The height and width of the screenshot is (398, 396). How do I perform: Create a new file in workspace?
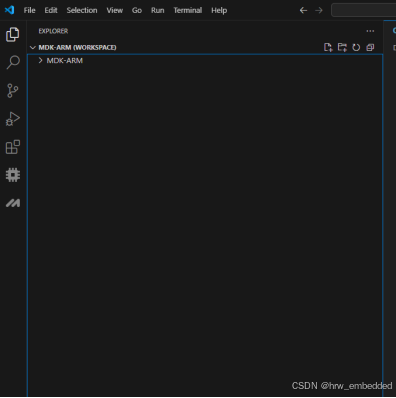click(328, 47)
